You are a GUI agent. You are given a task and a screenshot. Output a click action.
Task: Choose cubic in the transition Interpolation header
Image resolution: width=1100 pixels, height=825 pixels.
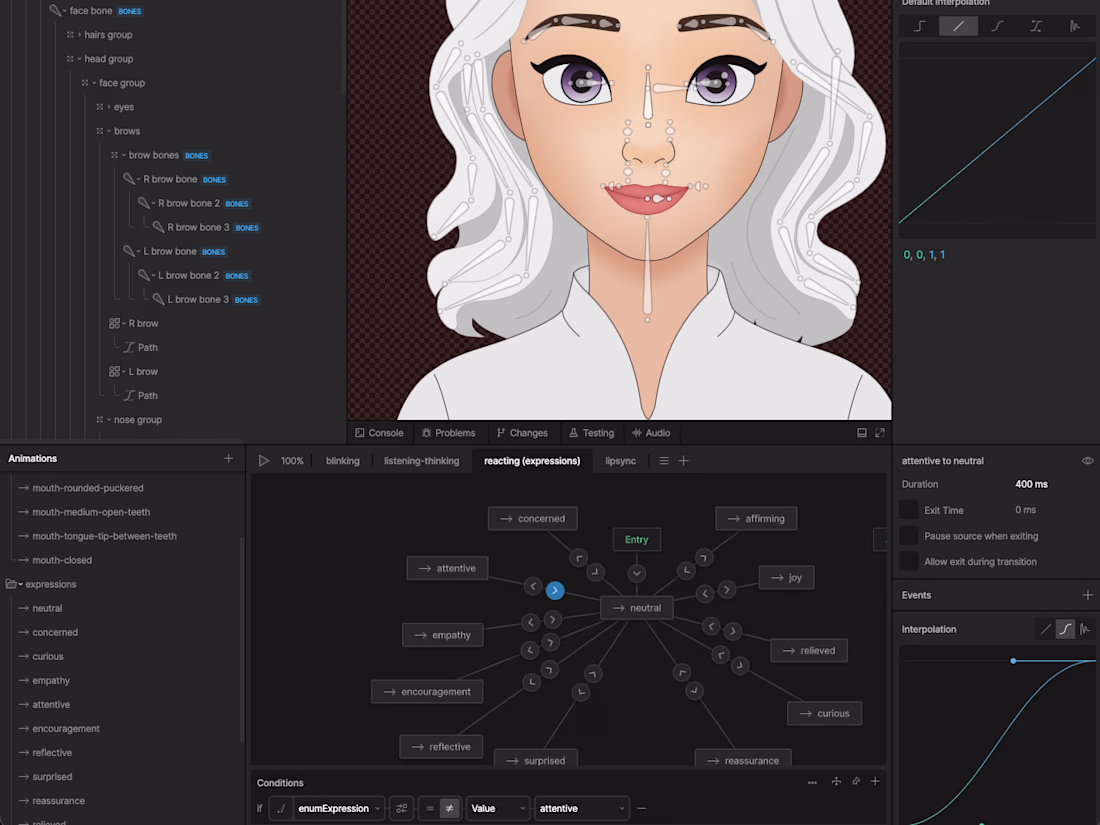click(x=1065, y=629)
